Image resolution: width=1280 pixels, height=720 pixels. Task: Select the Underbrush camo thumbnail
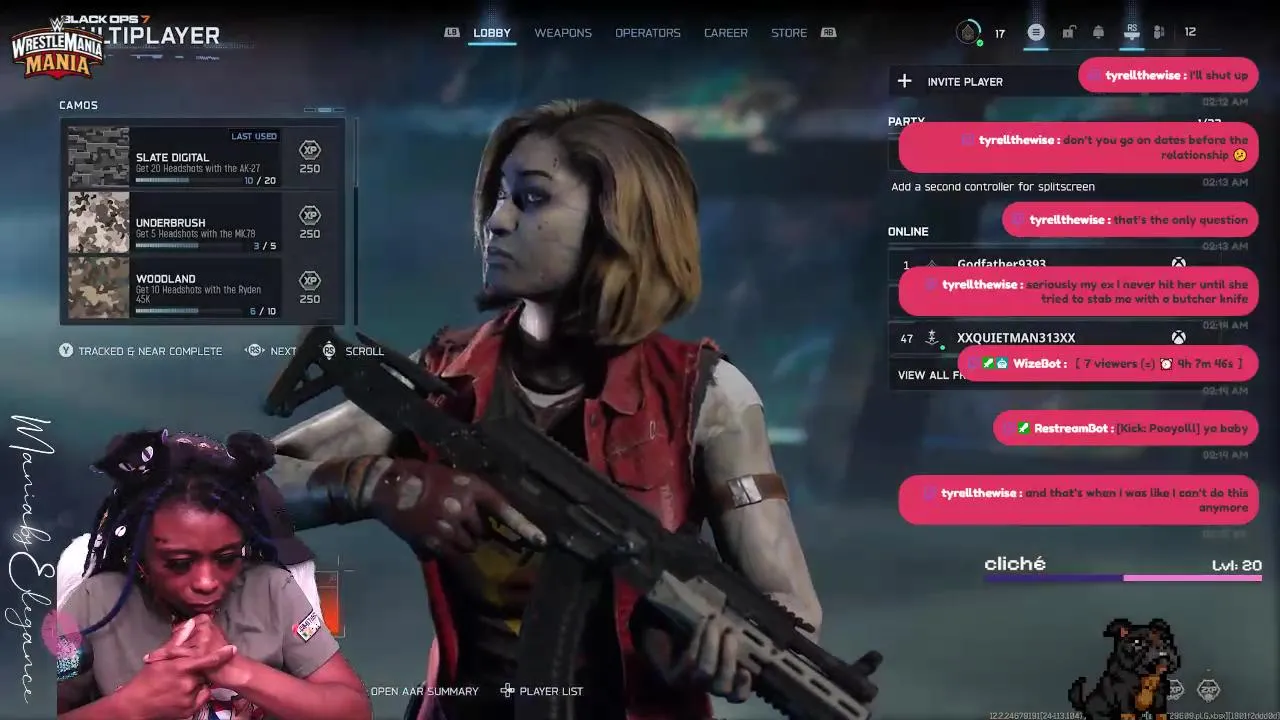click(98, 222)
